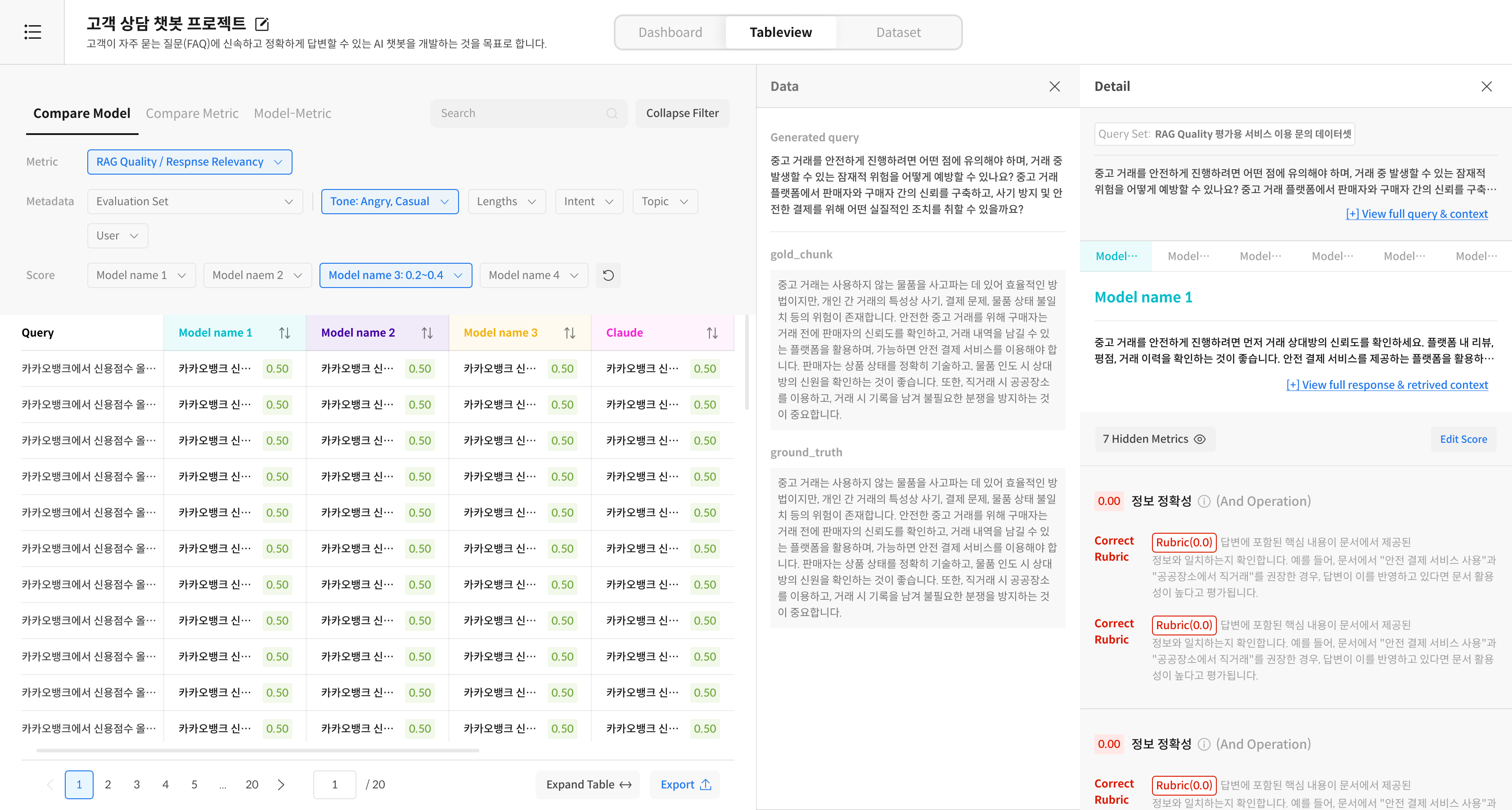Close the Data panel
Screen dimensions: 1512x810
coord(1054,87)
